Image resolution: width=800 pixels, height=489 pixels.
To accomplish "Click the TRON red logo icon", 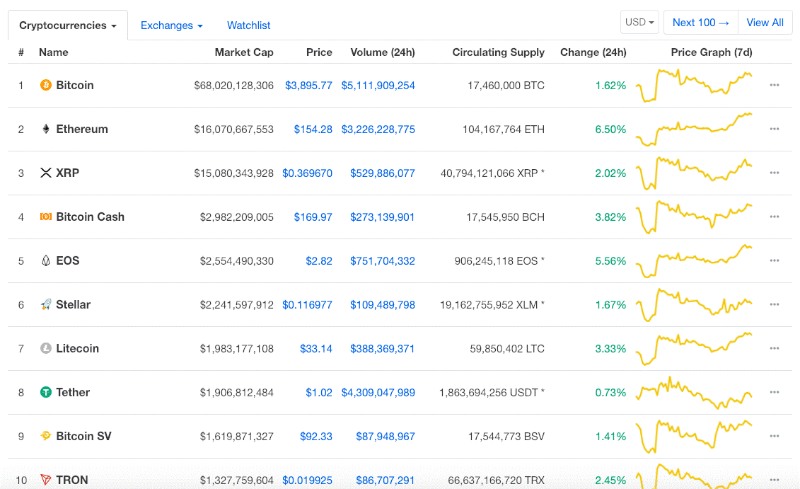I will click(46, 480).
